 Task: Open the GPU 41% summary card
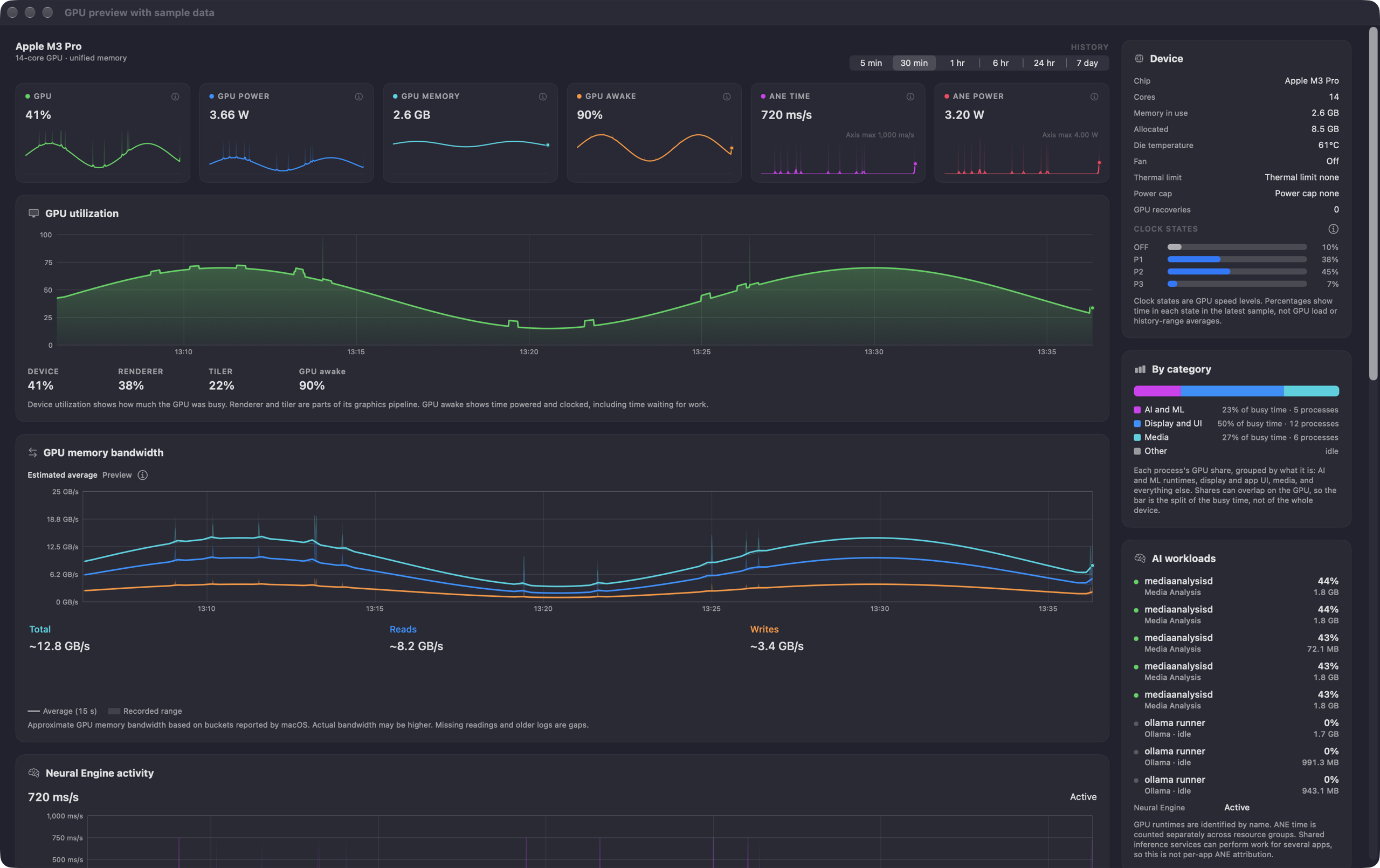pyautogui.click(x=102, y=133)
